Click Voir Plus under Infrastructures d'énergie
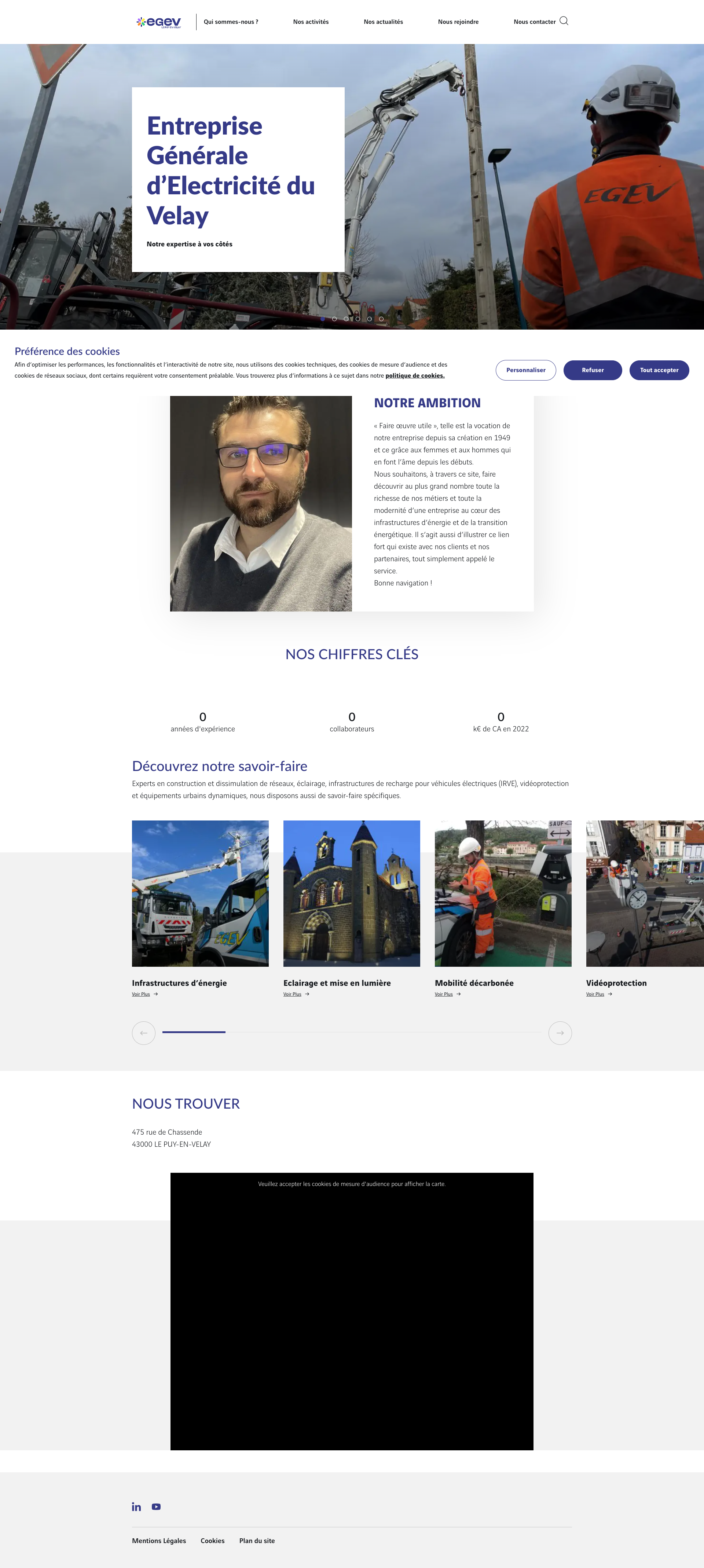Viewport: 704px width, 1568px height. (x=141, y=994)
